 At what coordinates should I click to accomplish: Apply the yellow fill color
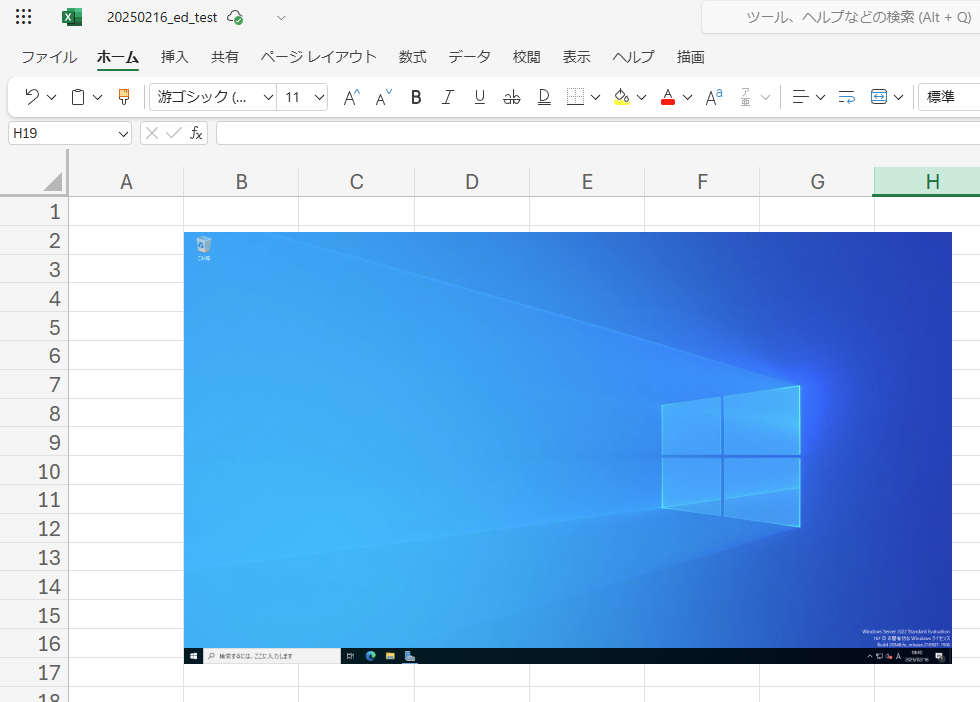tap(621, 97)
